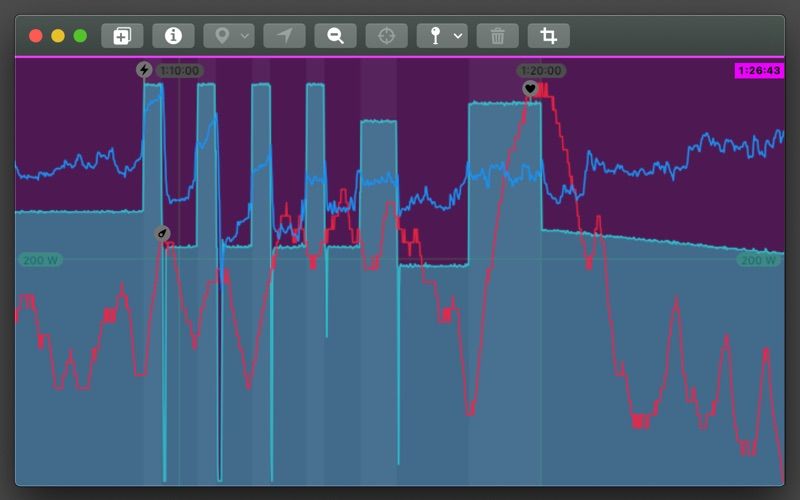Close the window with red button
Screen dimensions: 800x500
click(35, 36)
